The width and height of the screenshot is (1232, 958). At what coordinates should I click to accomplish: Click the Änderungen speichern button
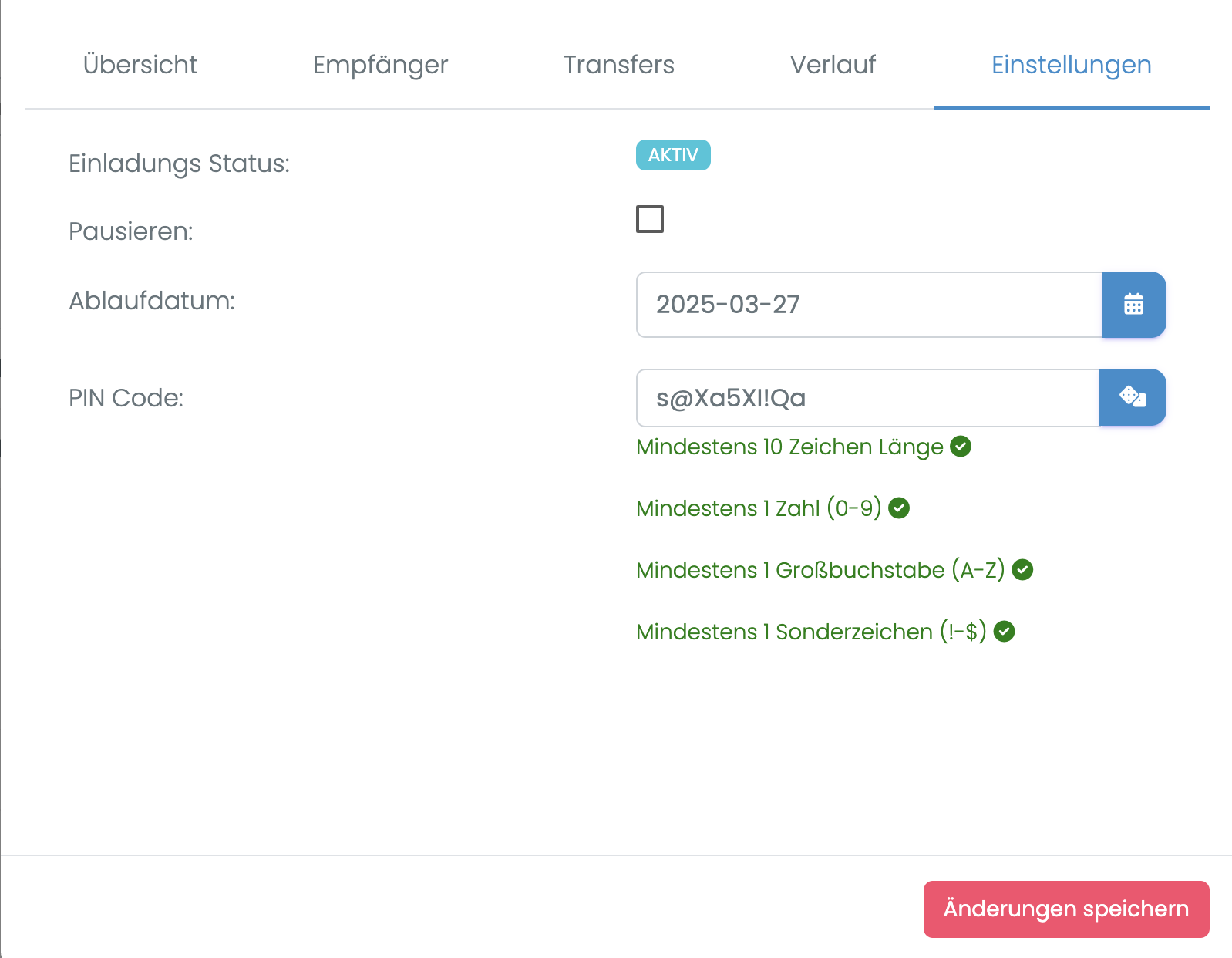1065,908
